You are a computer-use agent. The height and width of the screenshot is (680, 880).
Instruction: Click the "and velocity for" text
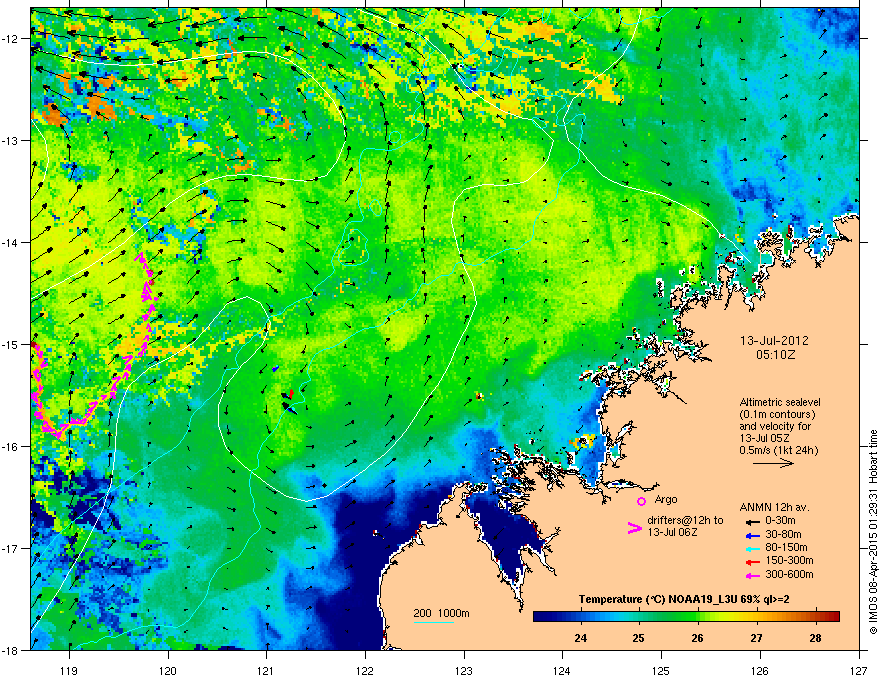pyautogui.click(x=775, y=426)
